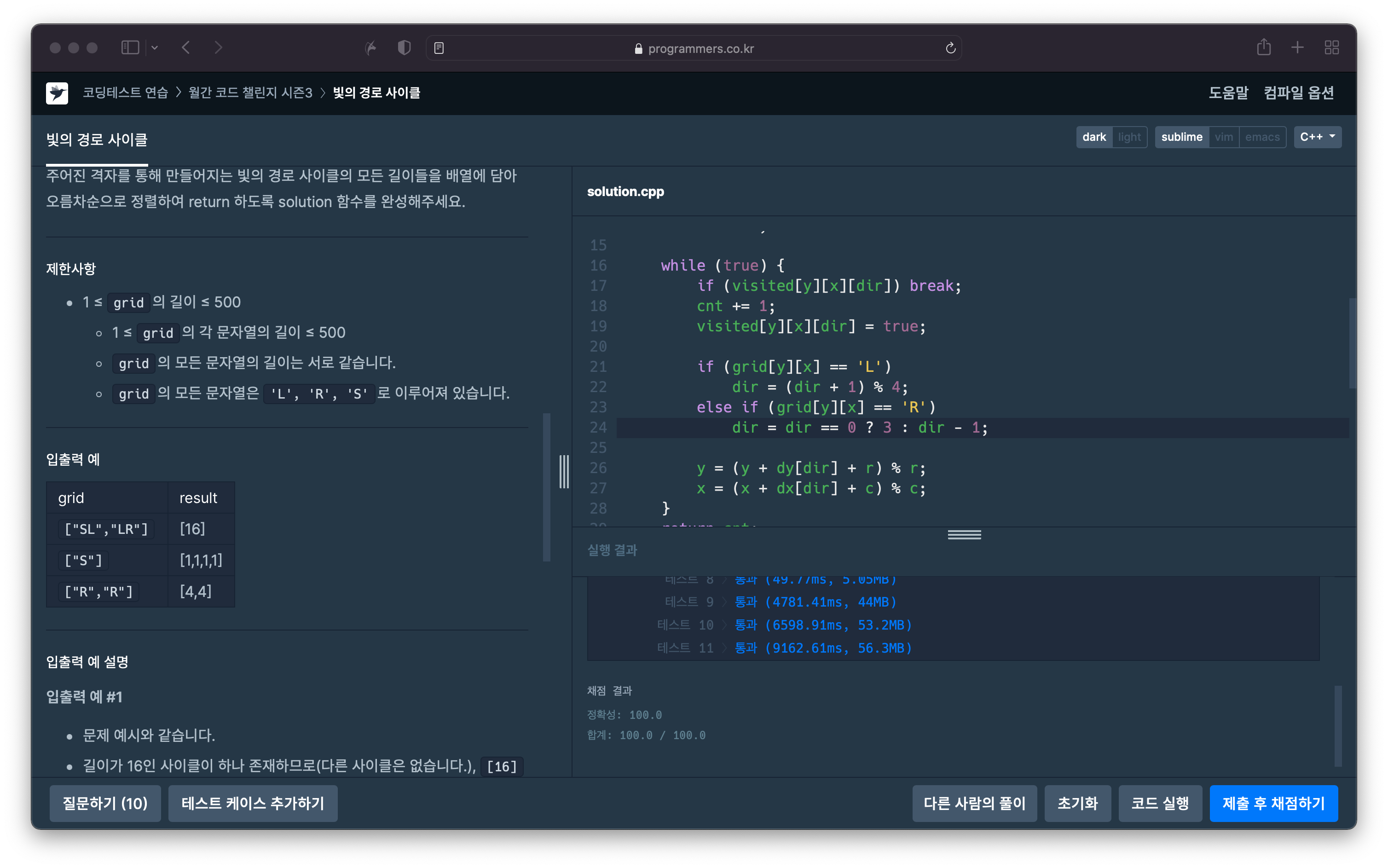The image size is (1388, 868).
Task: Select emacs key binding
Action: click(1262, 137)
